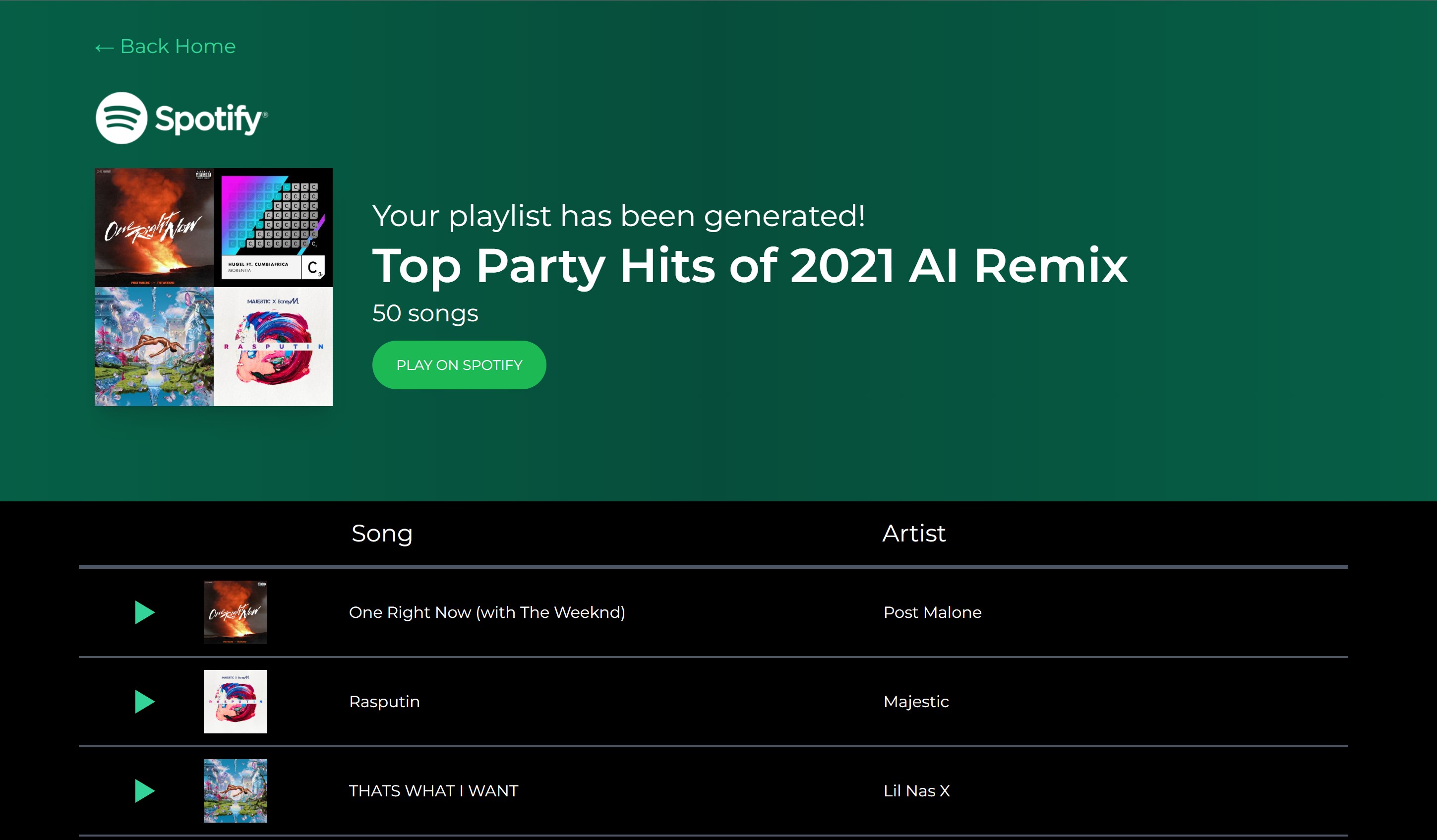Click the Spotify logo

(x=181, y=118)
